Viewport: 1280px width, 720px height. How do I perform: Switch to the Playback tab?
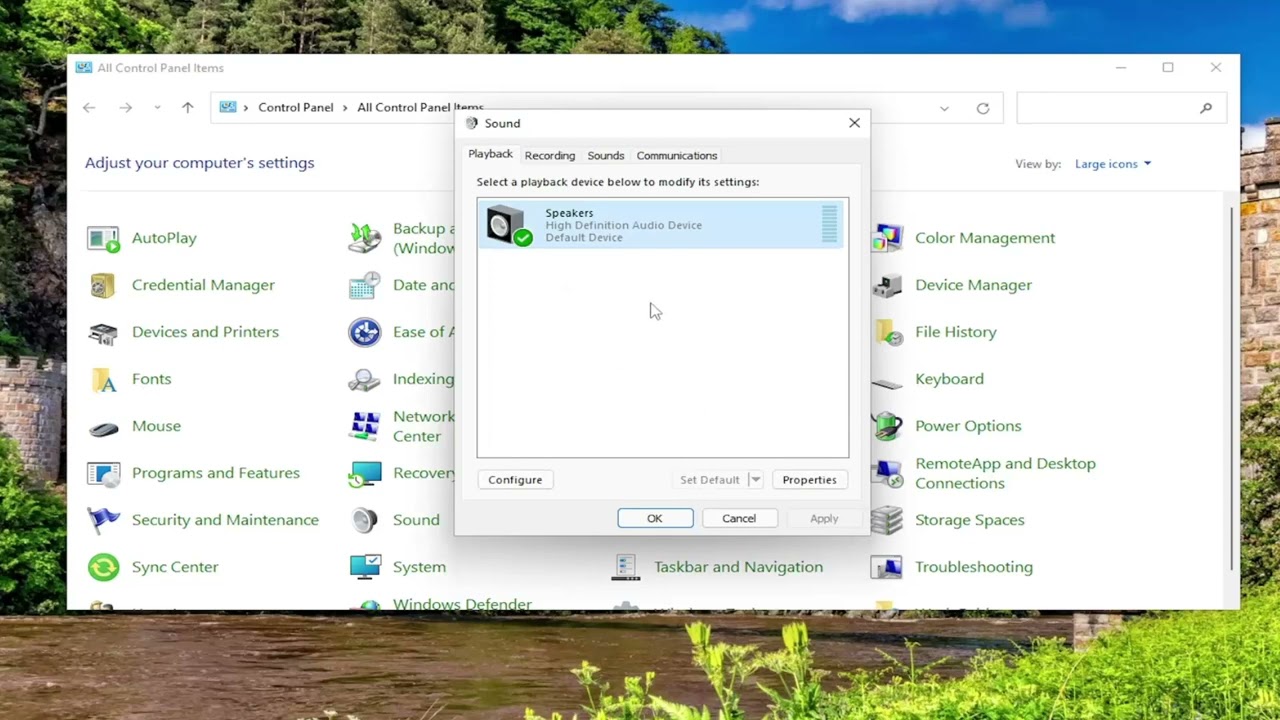pyautogui.click(x=490, y=154)
